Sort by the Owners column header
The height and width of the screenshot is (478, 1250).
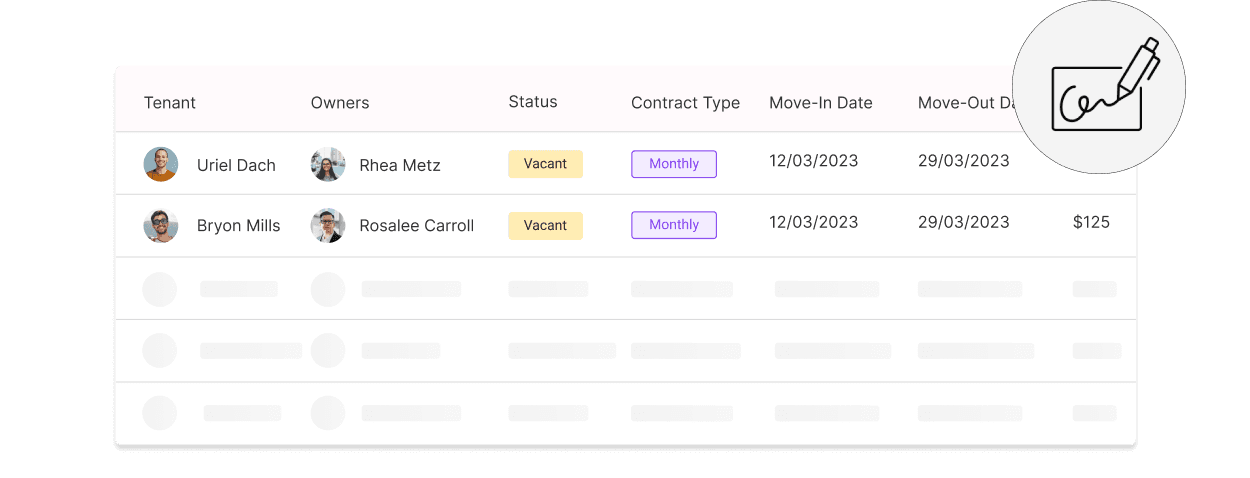tap(340, 103)
